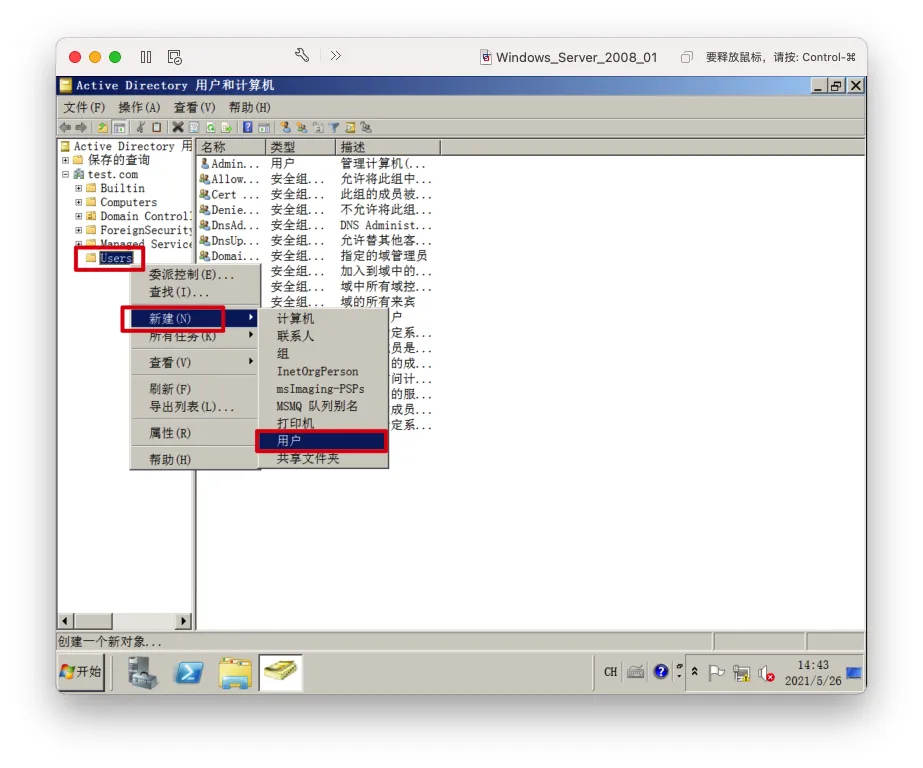Select 组 in the New submenu
Viewport: 923px width, 768px height.
[x=323, y=354]
